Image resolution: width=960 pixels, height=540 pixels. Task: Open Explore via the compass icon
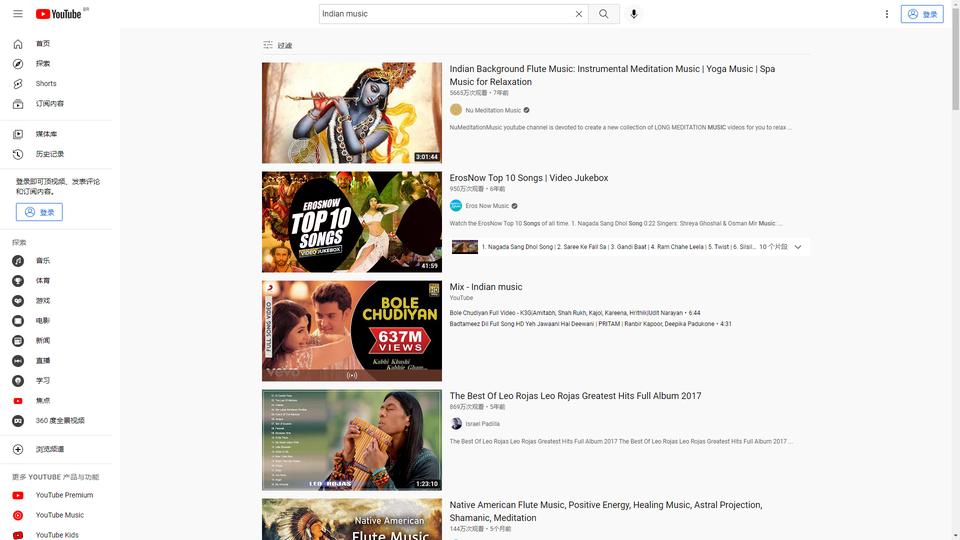click(18, 64)
